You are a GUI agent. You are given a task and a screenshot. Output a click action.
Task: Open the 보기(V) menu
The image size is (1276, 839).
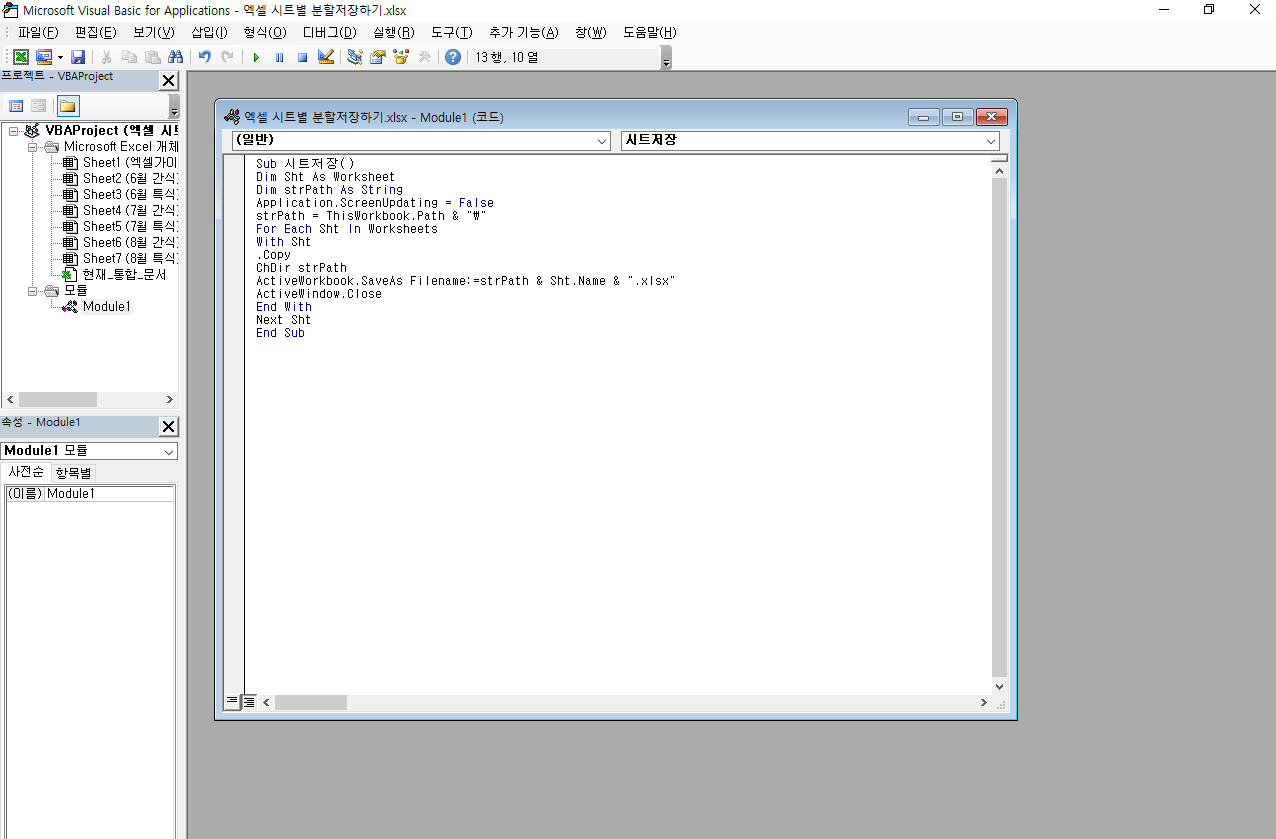[x=154, y=32]
